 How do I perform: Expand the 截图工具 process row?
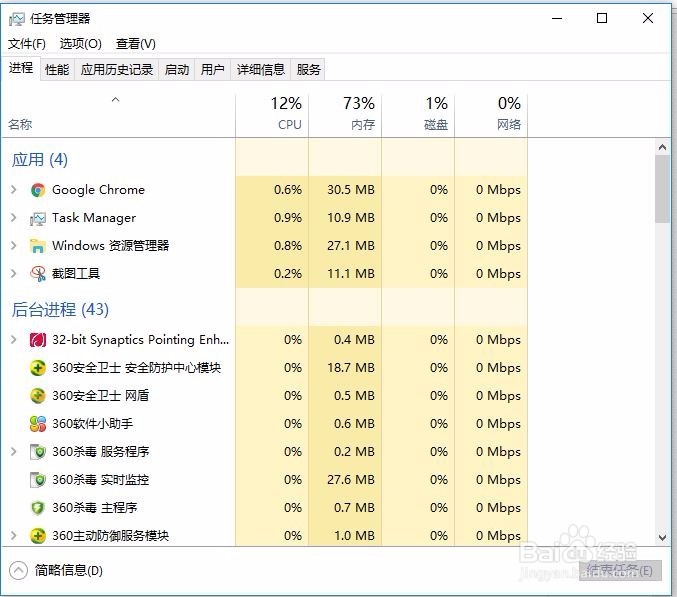[x=13, y=273]
